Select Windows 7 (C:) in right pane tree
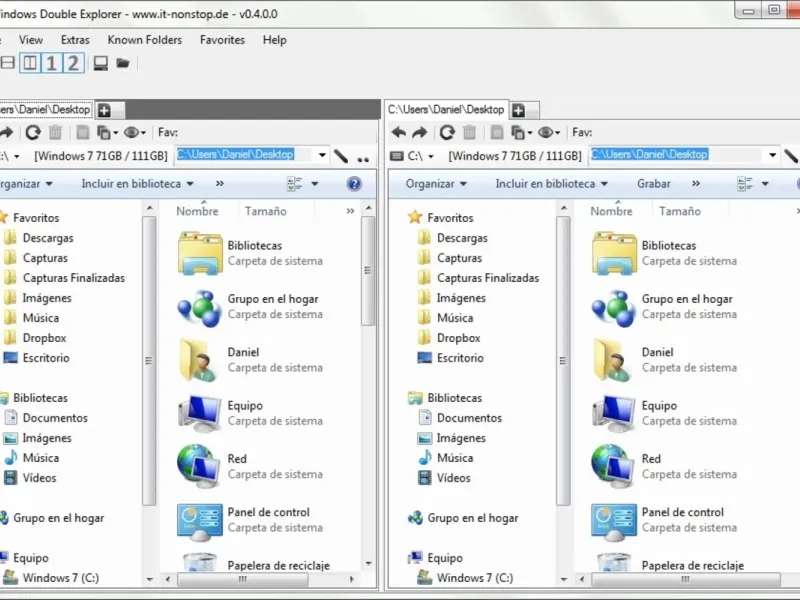Image resolution: width=800 pixels, height=600 pixels. (474, 578)
